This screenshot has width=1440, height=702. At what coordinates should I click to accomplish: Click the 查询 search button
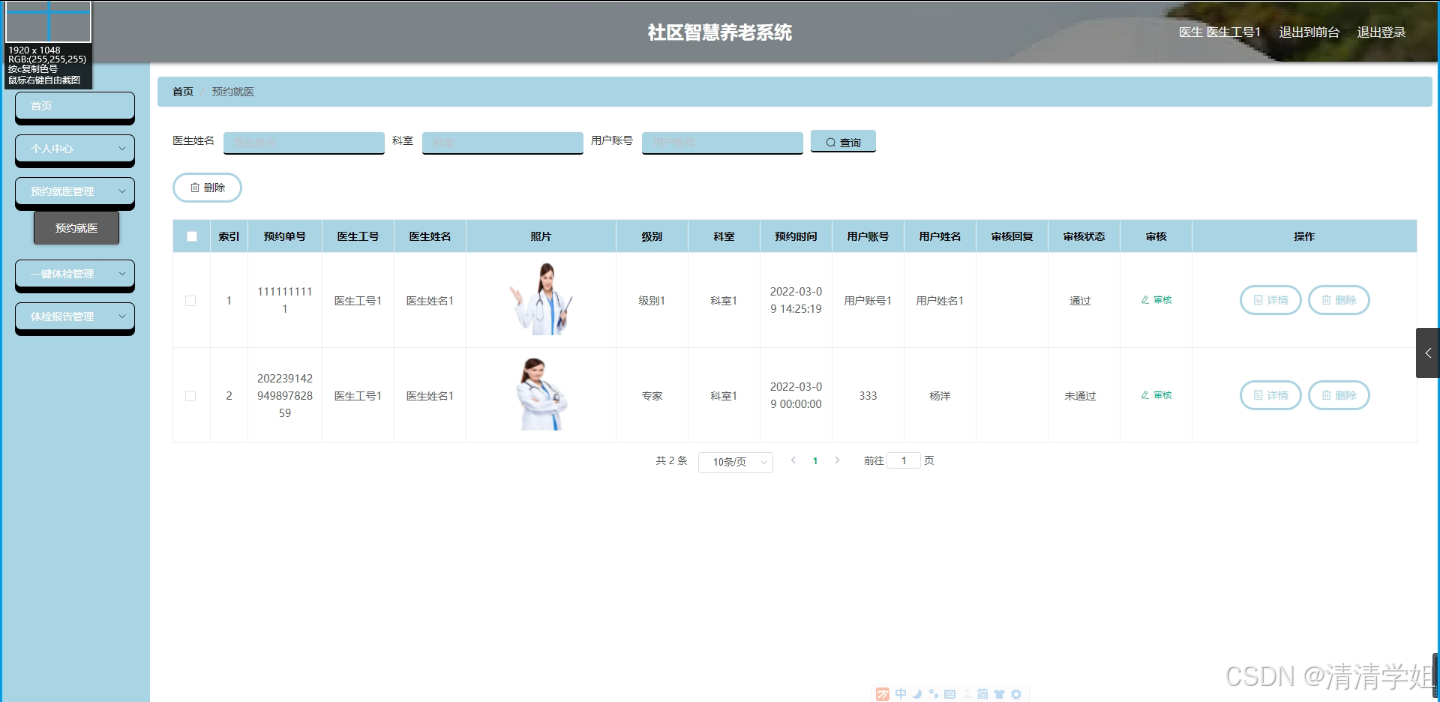pyautogui.click(x=843, y=142)
